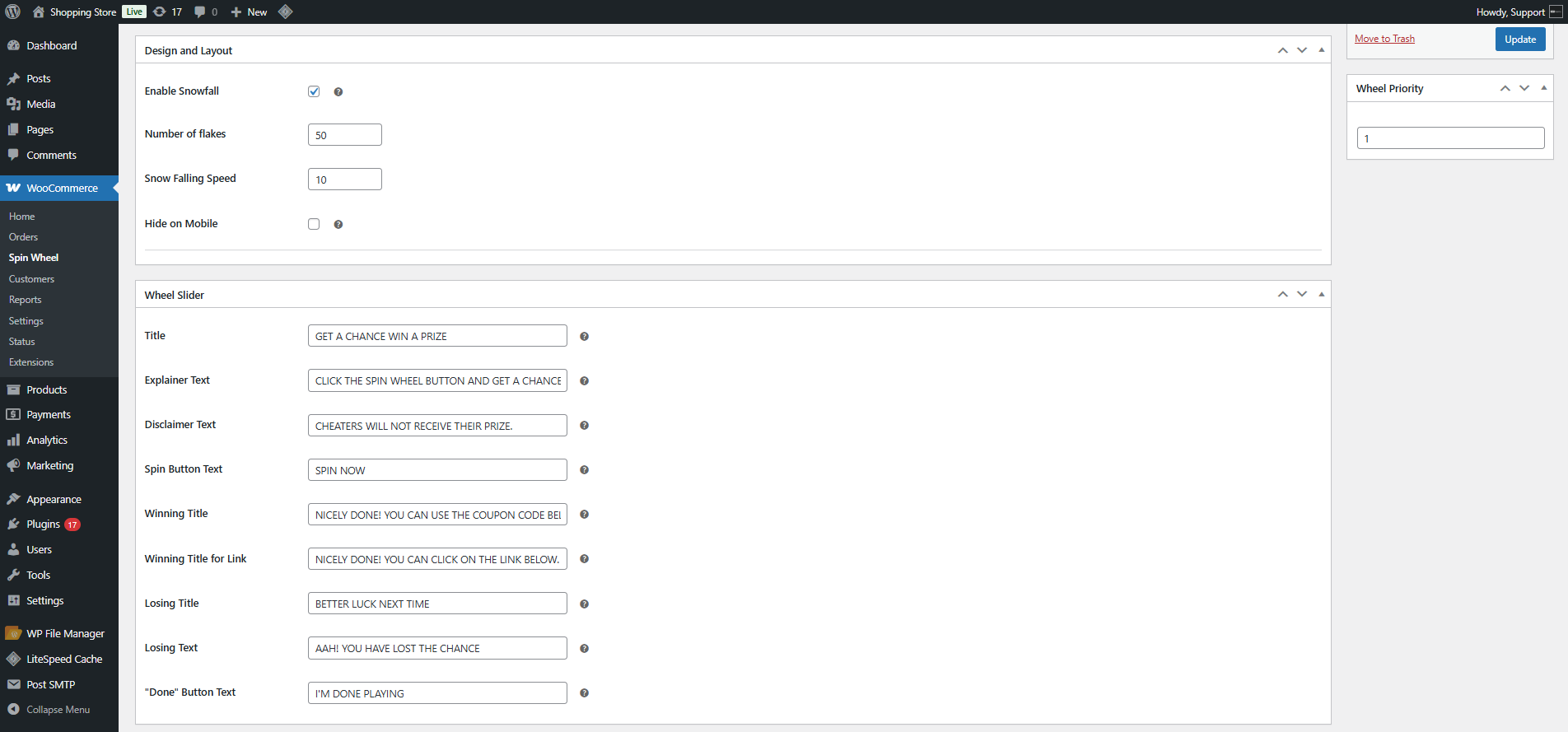Uncheck the Enable Snowfall checkbox
This screenshot has height=732, width=1568.
click(x=314, y=91)
